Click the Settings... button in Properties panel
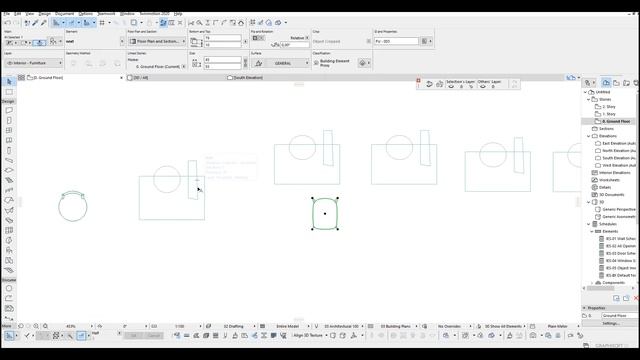640x360 pixels. [x=611, y=324]
